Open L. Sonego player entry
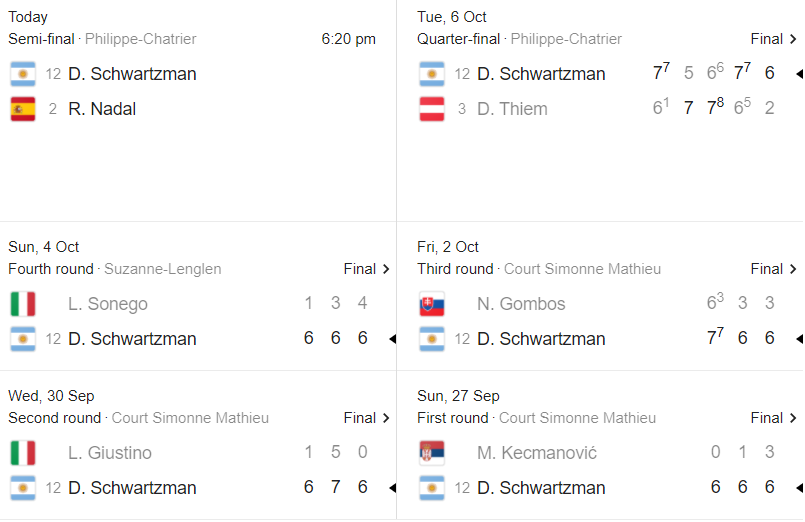This screenshot has height=522, width=805. [108, 304]
